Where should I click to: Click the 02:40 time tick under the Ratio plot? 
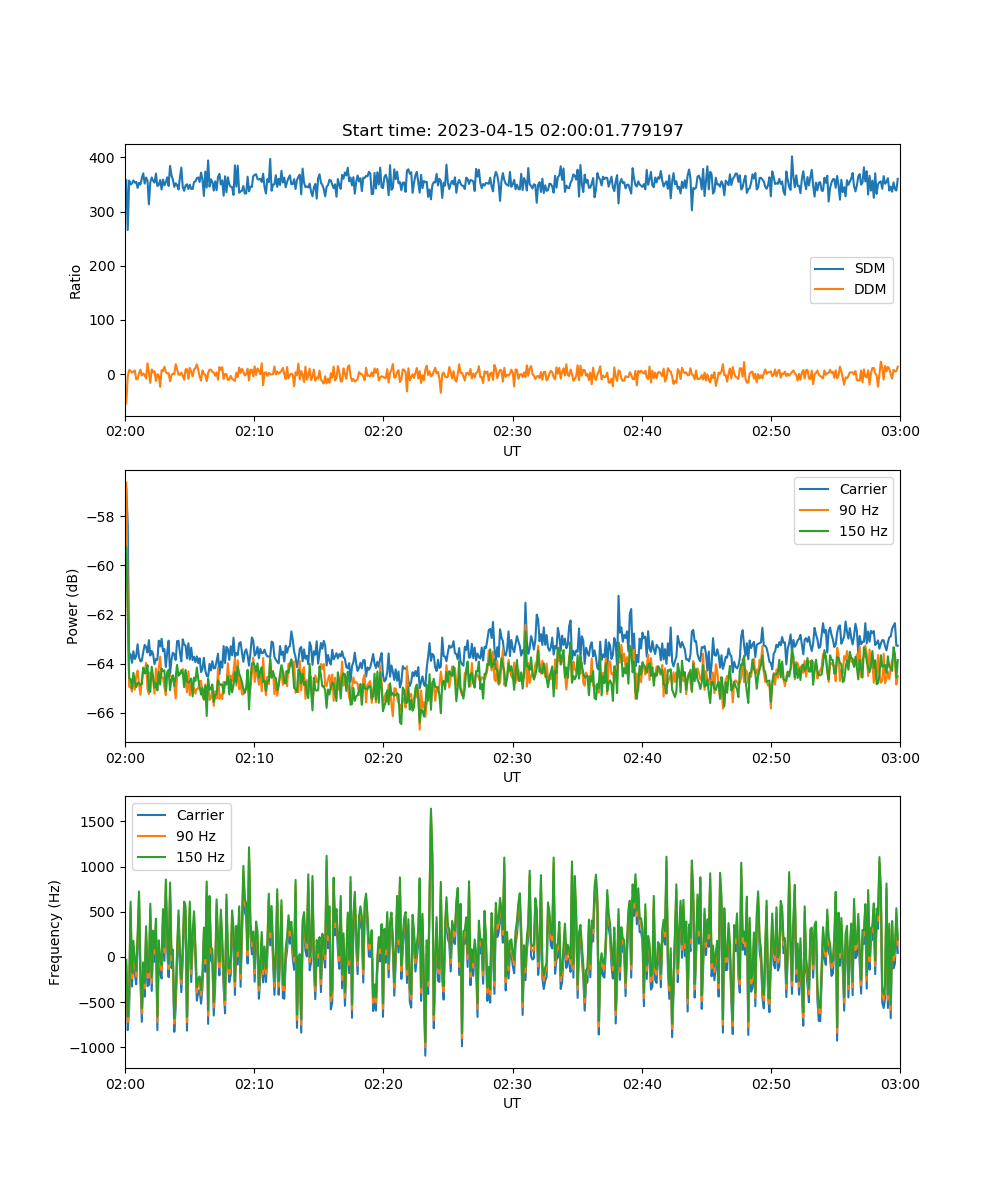click(x=642, y=431)
